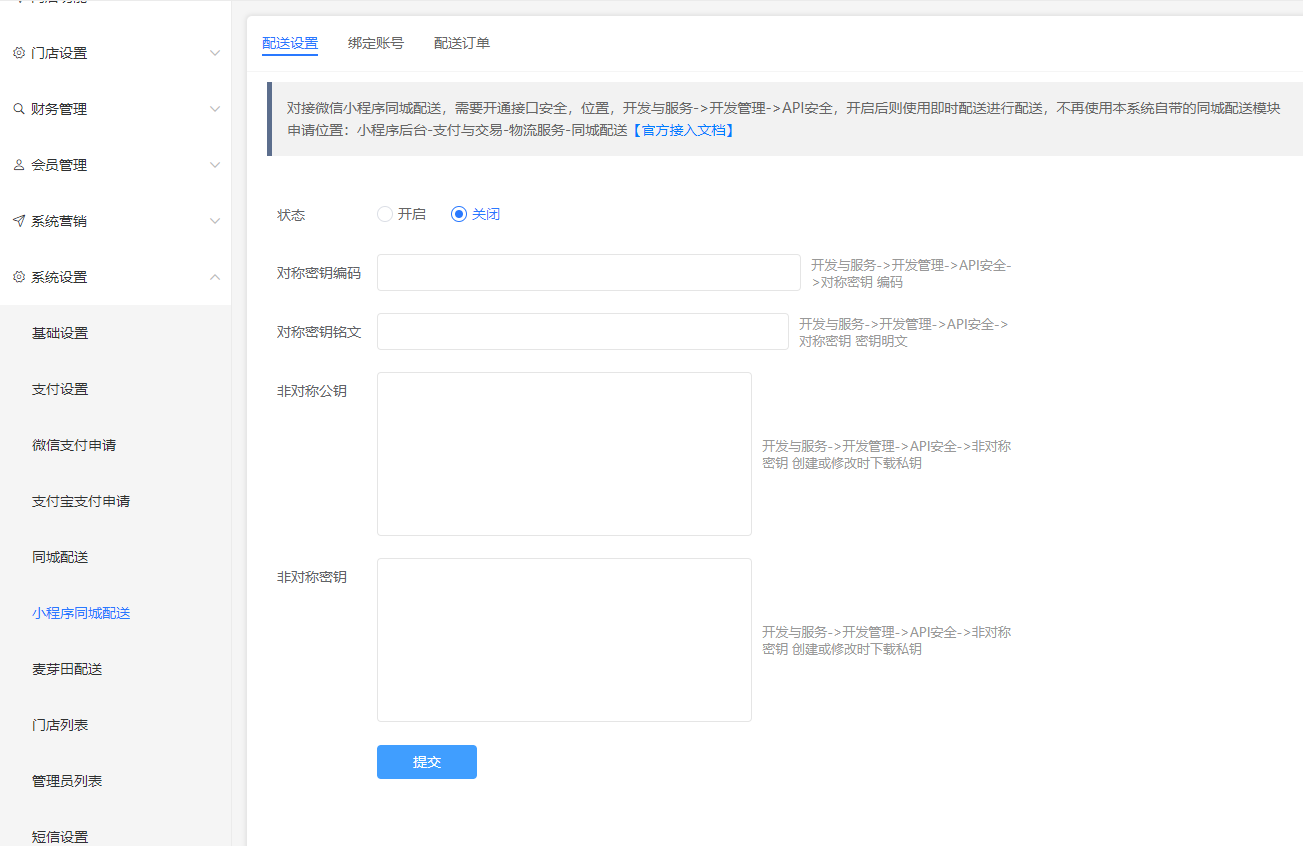Focus the 对称密钥编码 input field
The image size is (1303, 846).
588,273
